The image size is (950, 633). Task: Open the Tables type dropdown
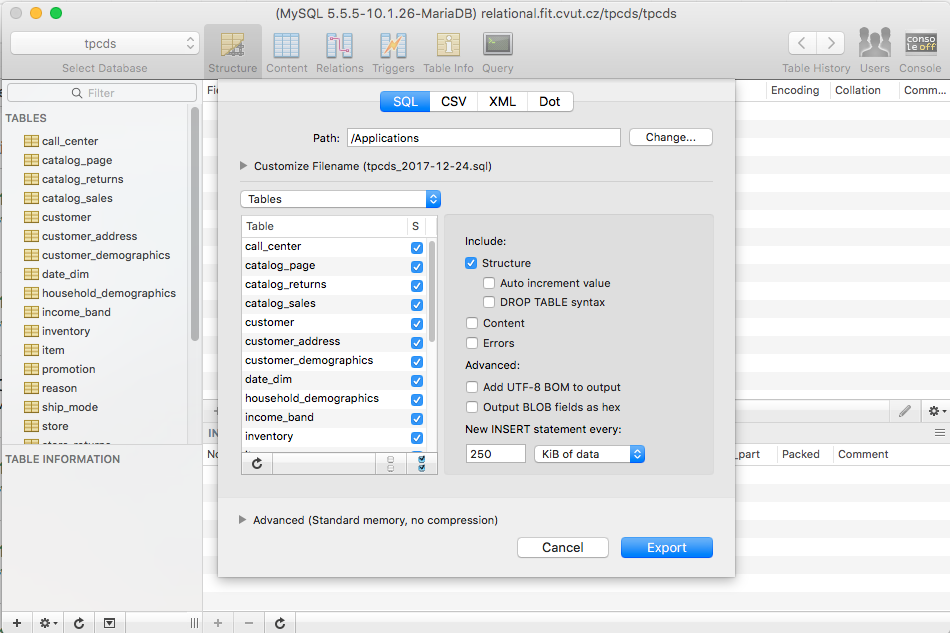pyautogui.click(x=340, y=199)
